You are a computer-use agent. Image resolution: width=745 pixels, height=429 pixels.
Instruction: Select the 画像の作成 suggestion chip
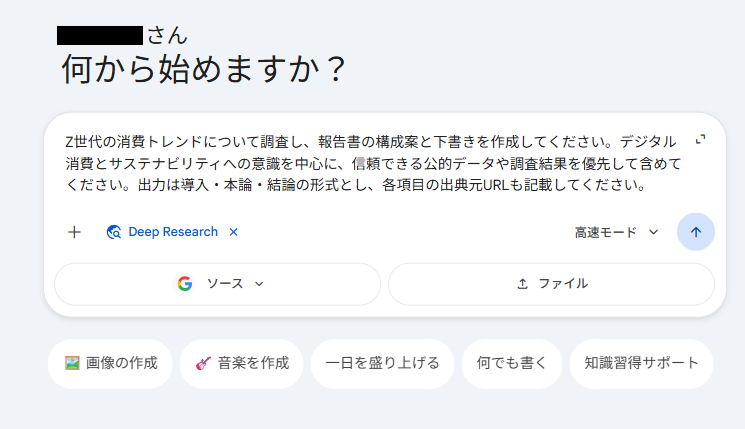coord(110,363)
